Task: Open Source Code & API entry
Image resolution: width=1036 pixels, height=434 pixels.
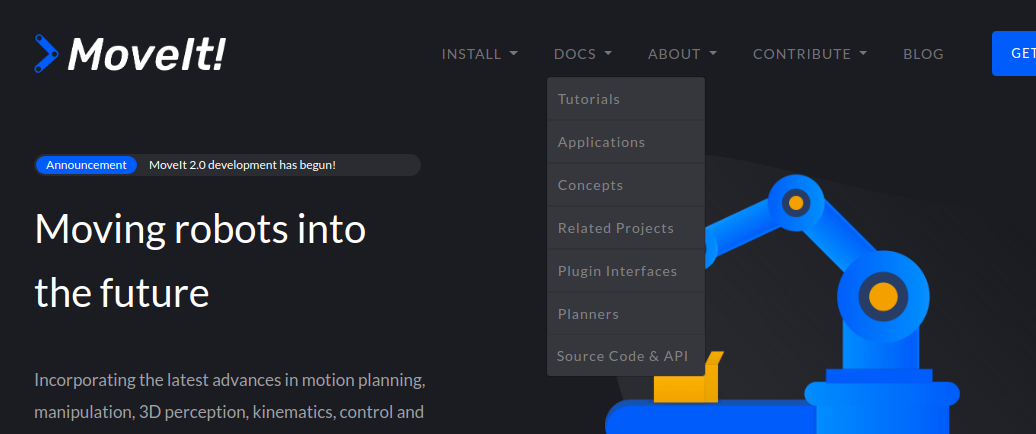Action: 626,356
